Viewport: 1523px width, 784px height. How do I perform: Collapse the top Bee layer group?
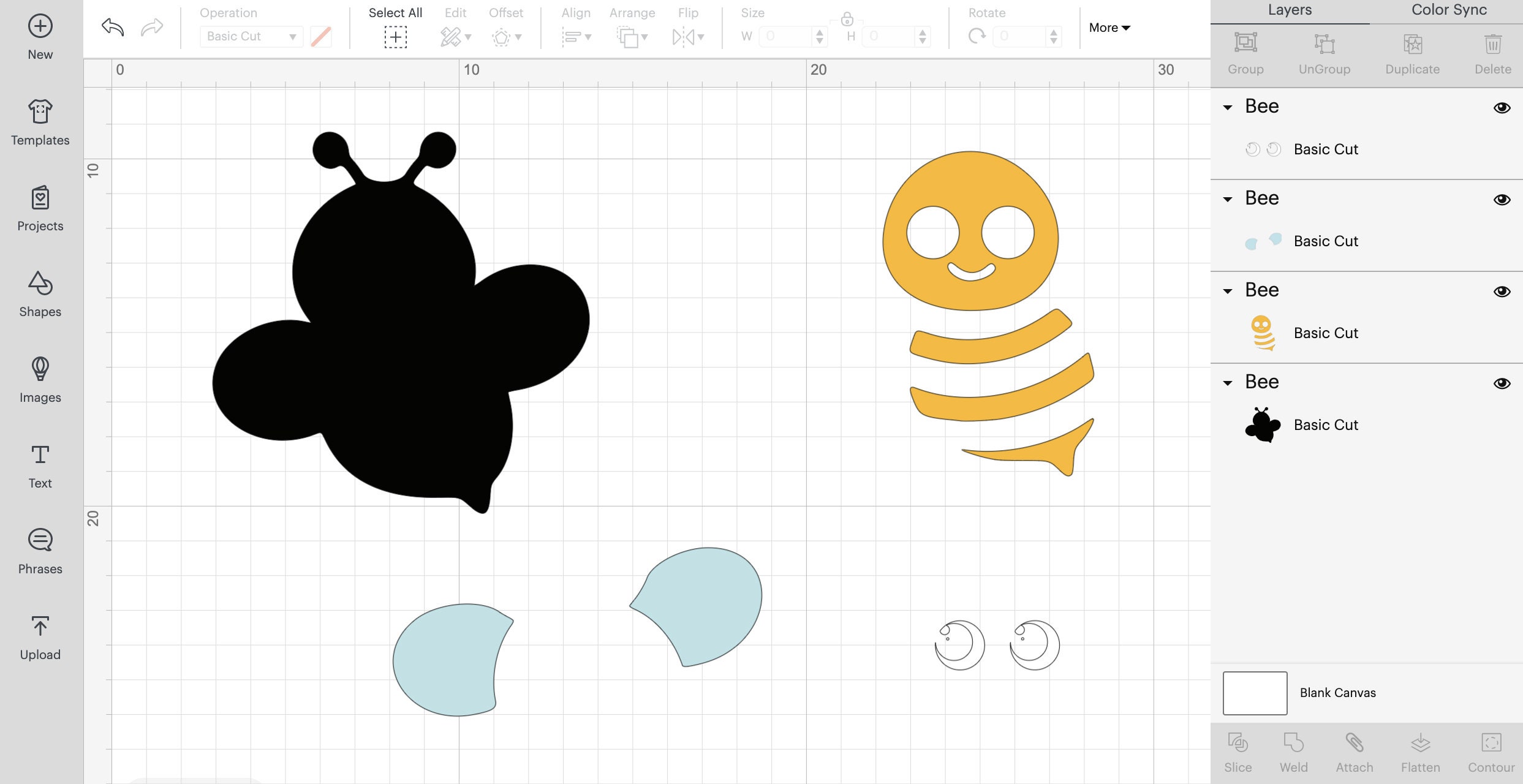tap(1227, 107)
